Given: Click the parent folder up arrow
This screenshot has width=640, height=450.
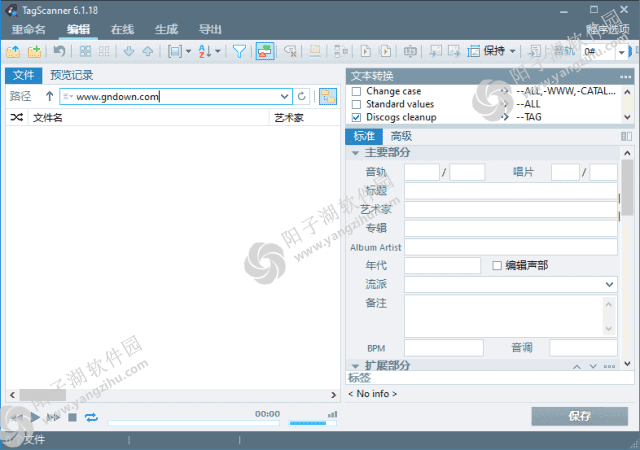Looking at the screenshot, I should tap(49, 96).
